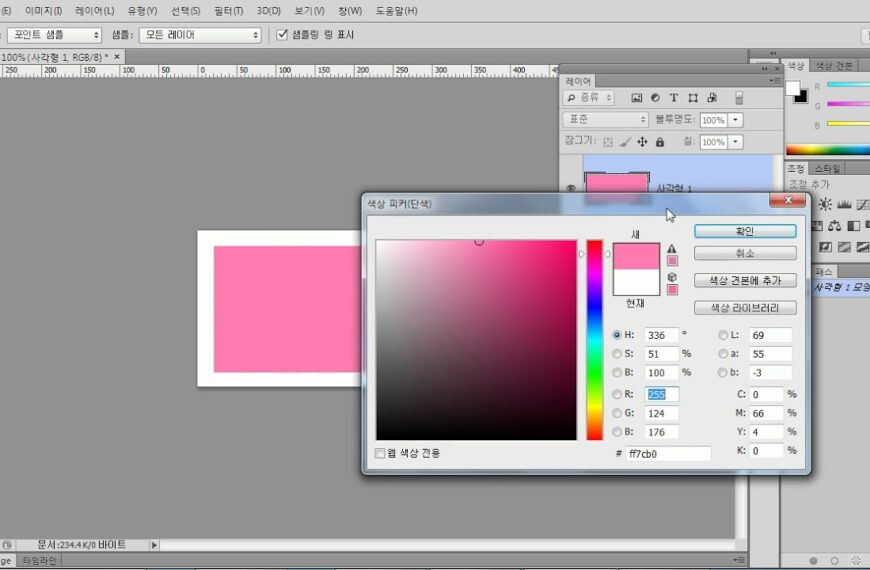The height and width of the screenshot is (570, 870).
Task: Filter layers by adjustment layers icon
Action: (x=655, y=98)
